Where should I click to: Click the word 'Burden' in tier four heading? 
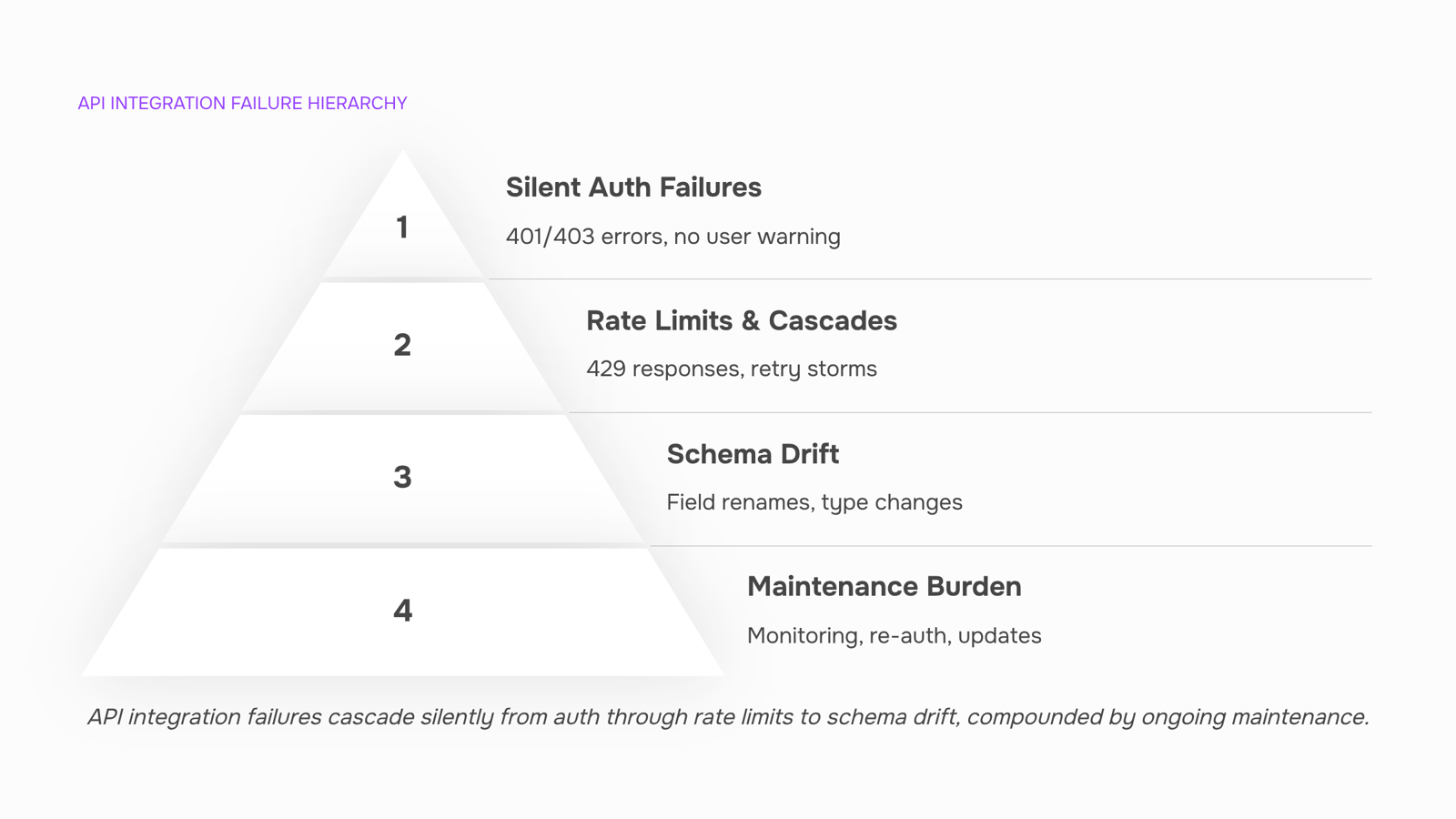(x=974, y=587)
